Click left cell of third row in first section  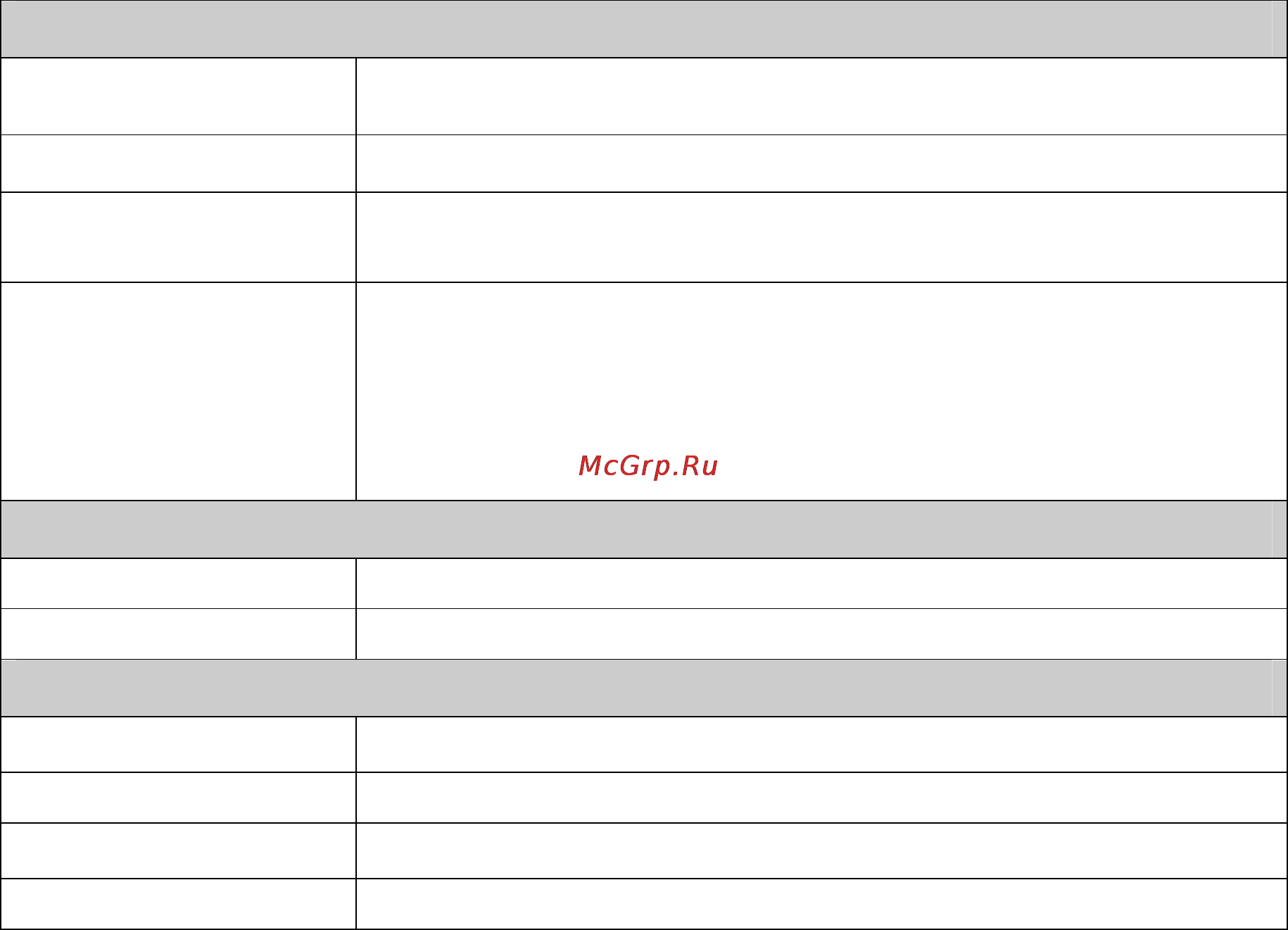coord(179,237)
